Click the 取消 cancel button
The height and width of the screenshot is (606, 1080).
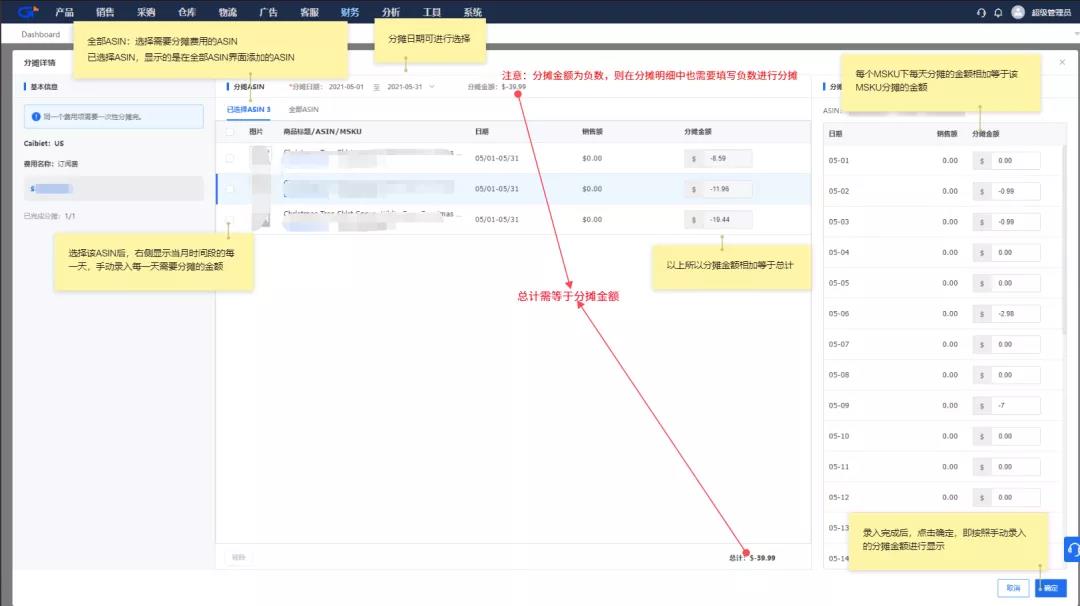click(1013, 588)
